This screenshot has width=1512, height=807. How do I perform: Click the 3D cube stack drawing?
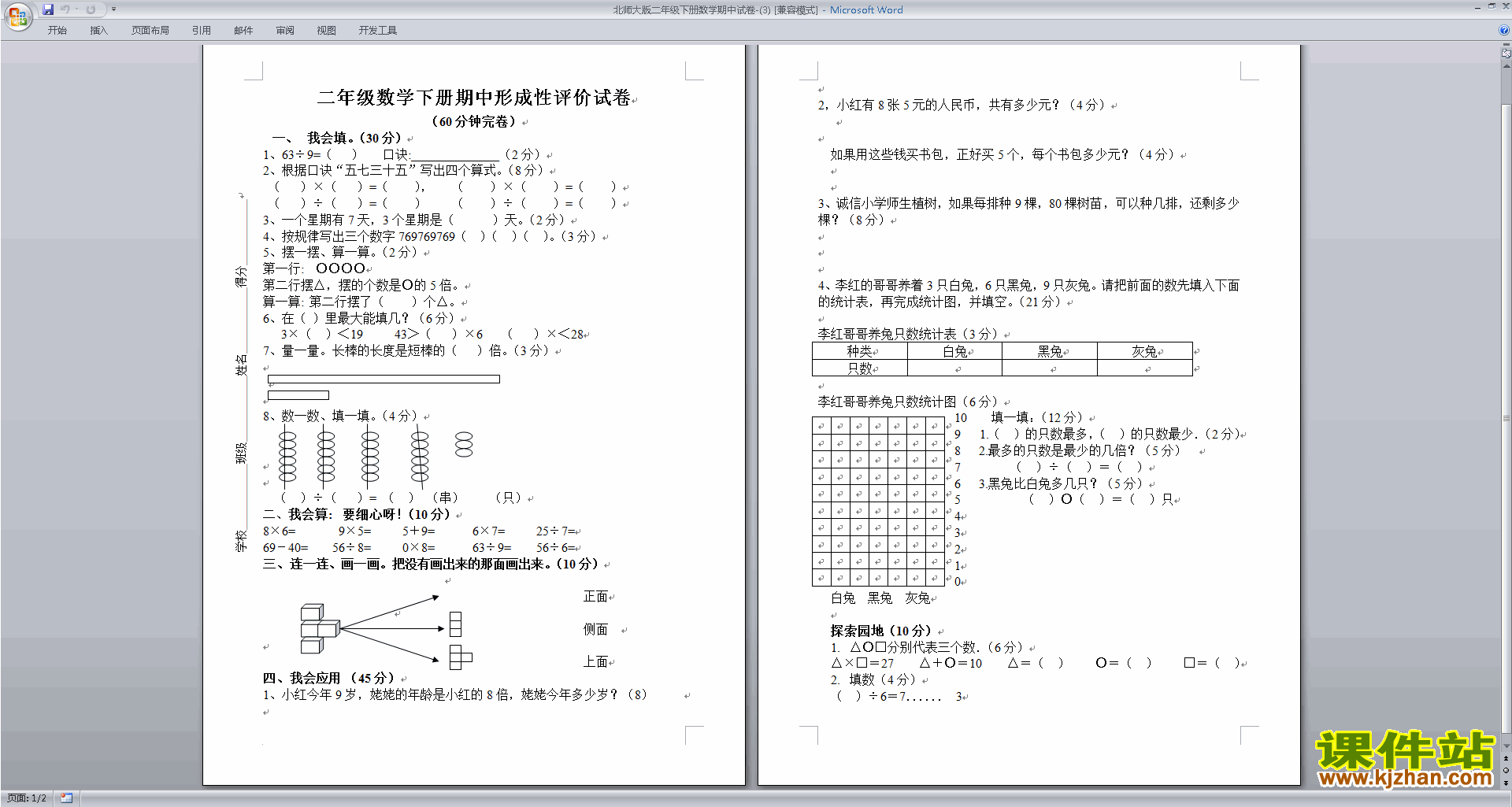[319, 628]
